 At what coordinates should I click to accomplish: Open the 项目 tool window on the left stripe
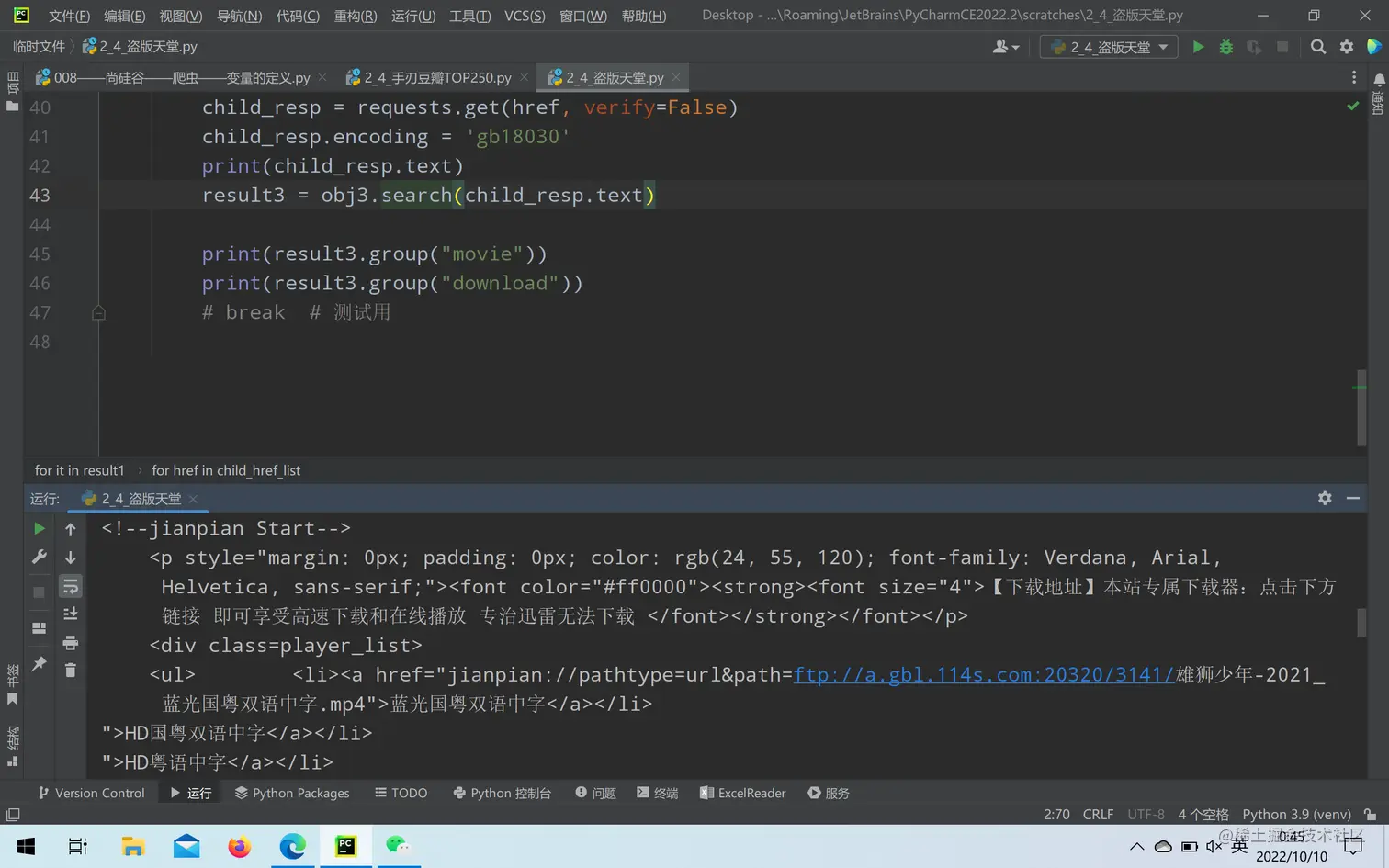tap(12, 92)
